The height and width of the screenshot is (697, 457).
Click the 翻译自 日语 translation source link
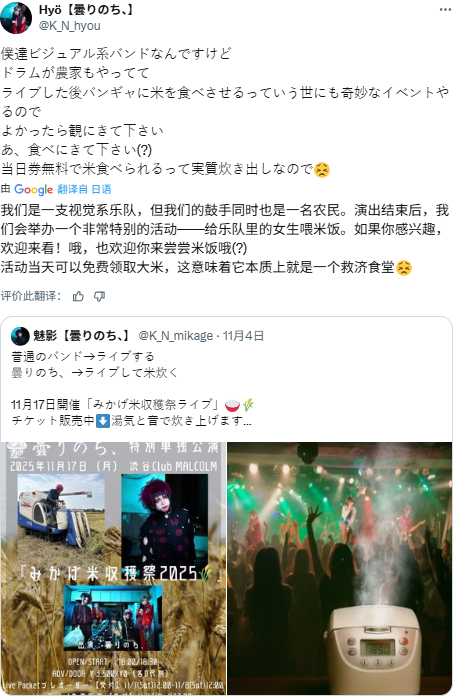coord(83,189)
